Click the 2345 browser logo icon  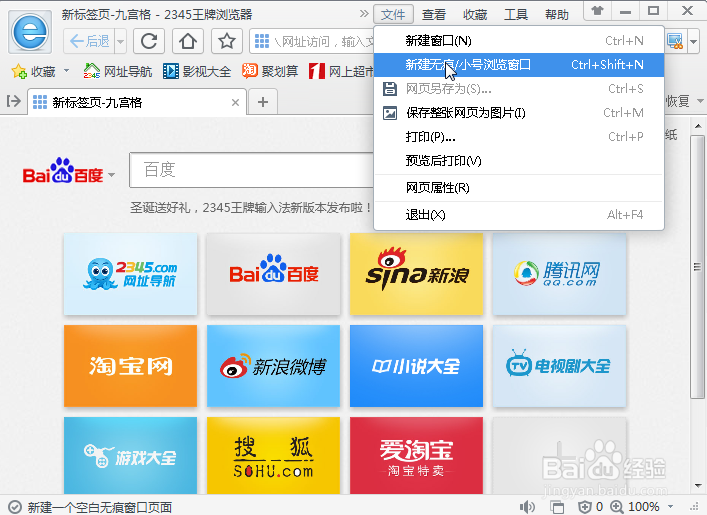[30, 32]
